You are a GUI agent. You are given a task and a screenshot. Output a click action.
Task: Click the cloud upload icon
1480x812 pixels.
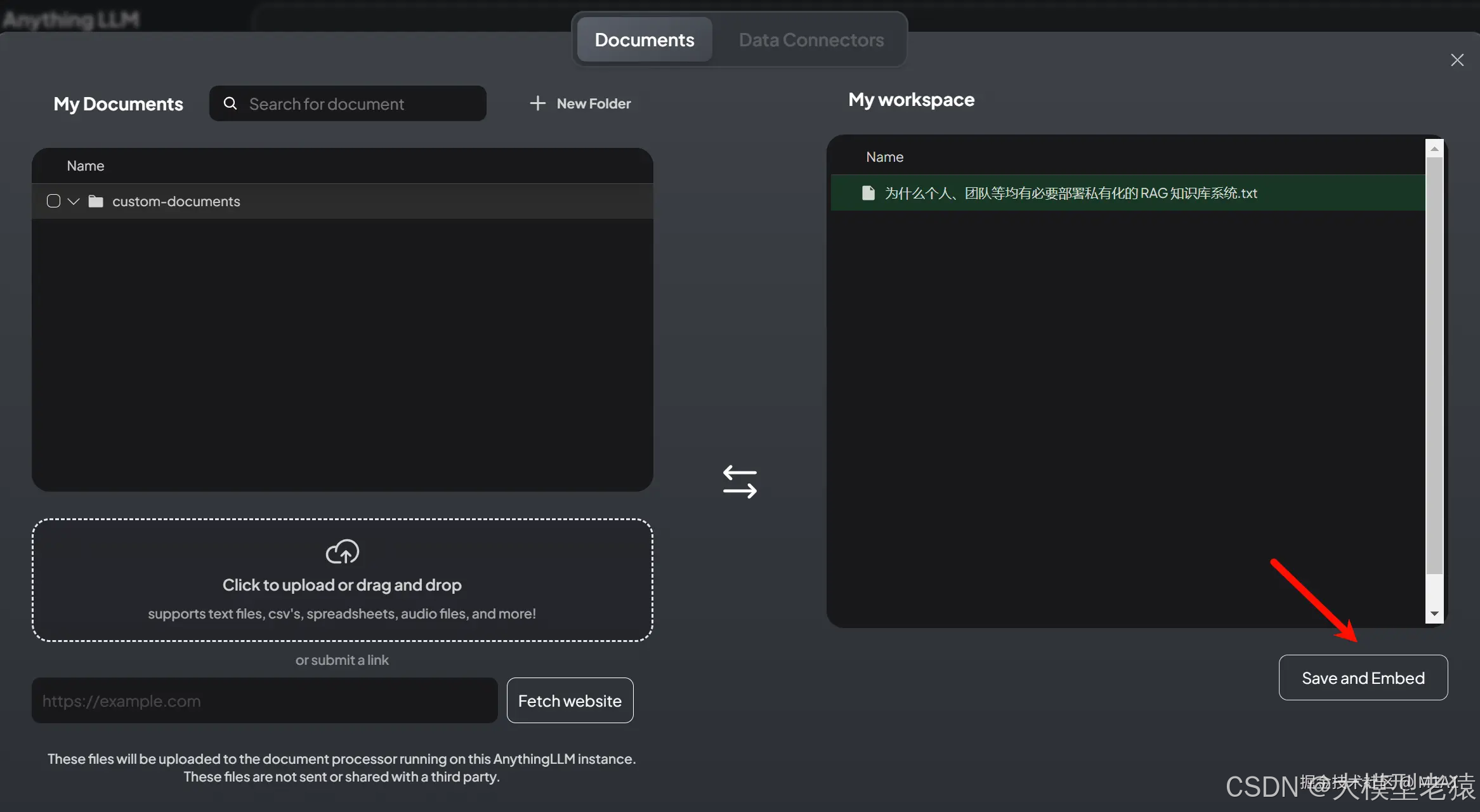[342, 551]
